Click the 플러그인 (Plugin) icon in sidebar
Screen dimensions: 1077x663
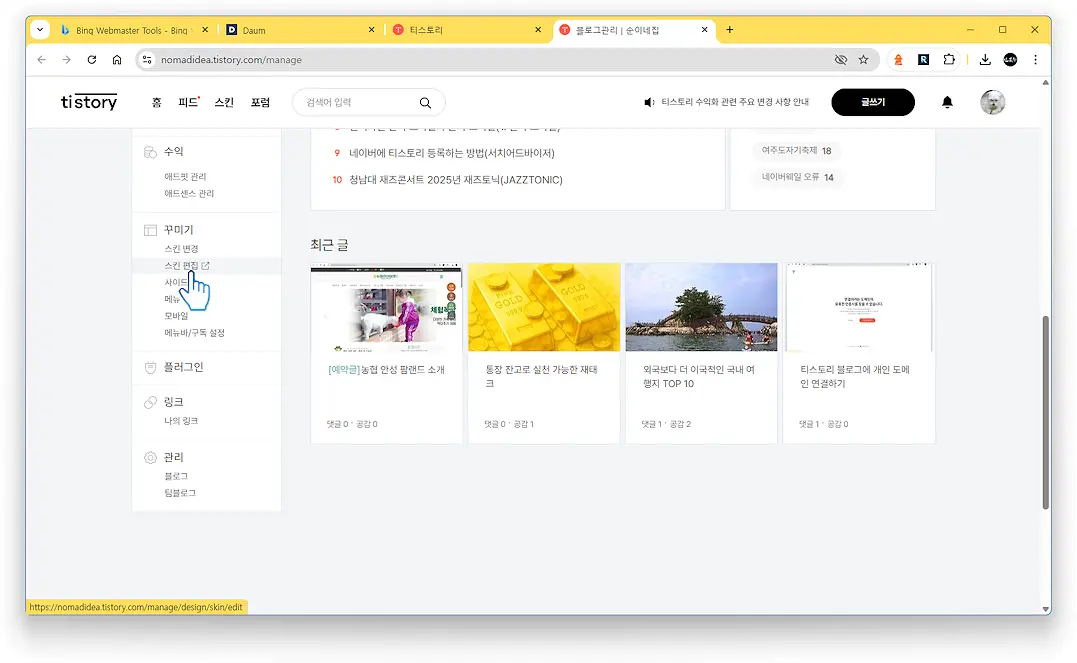148,366
